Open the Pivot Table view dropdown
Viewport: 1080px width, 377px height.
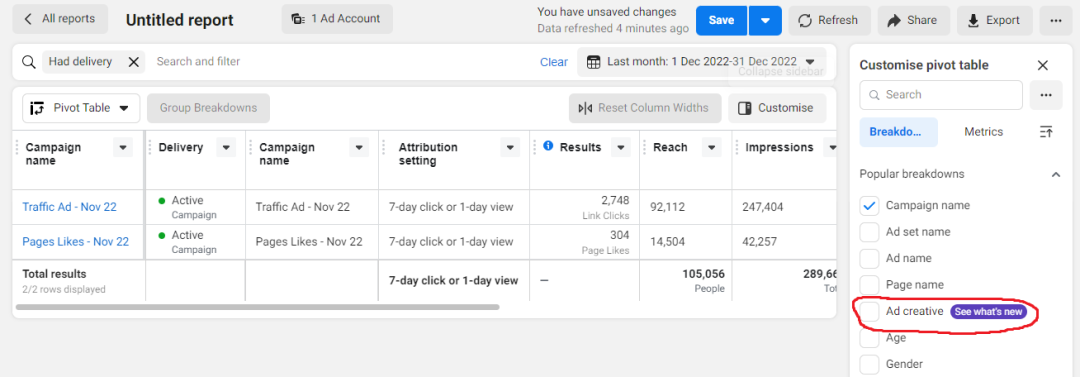tap(81, 108)
